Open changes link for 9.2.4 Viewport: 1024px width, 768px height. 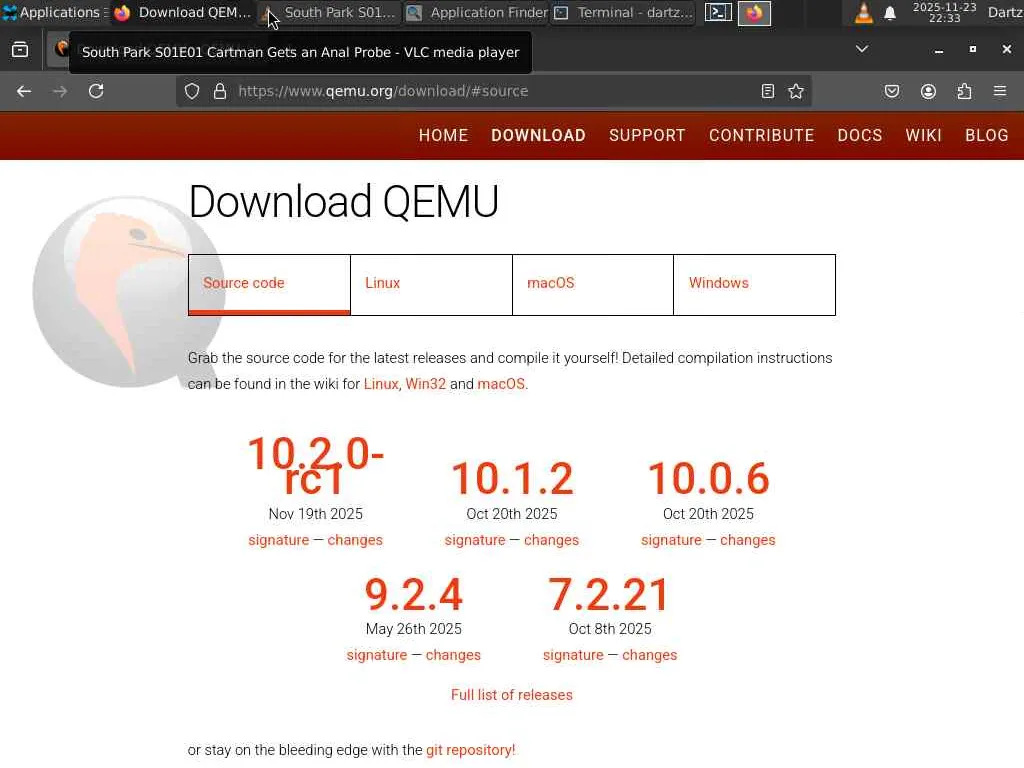453,655
